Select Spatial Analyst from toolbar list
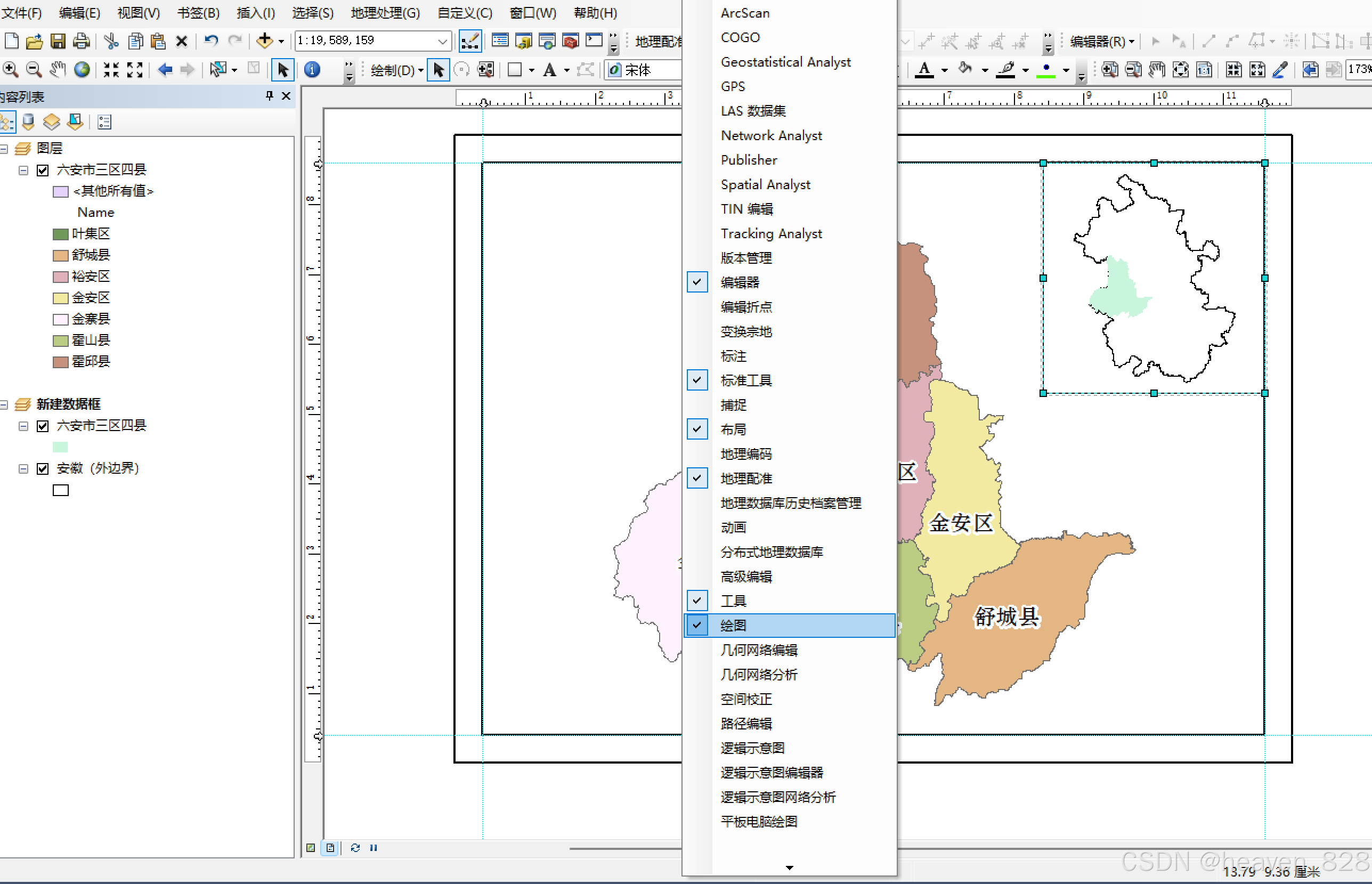This screenshot has height=884, width=1372. coord(765,184)
